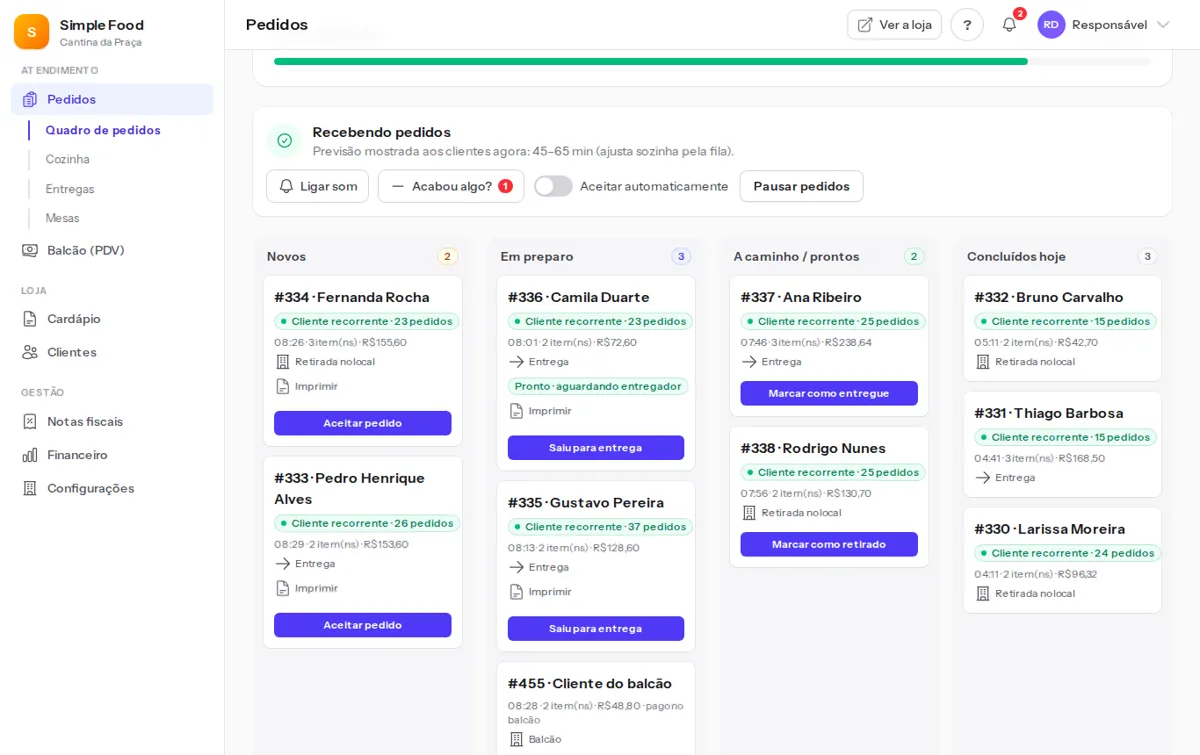Viewport: 1200px width, 755px height.
Task: Mark order #335 as Saiu para entrega
Action: pyautogui.click(x=596, y=629)
